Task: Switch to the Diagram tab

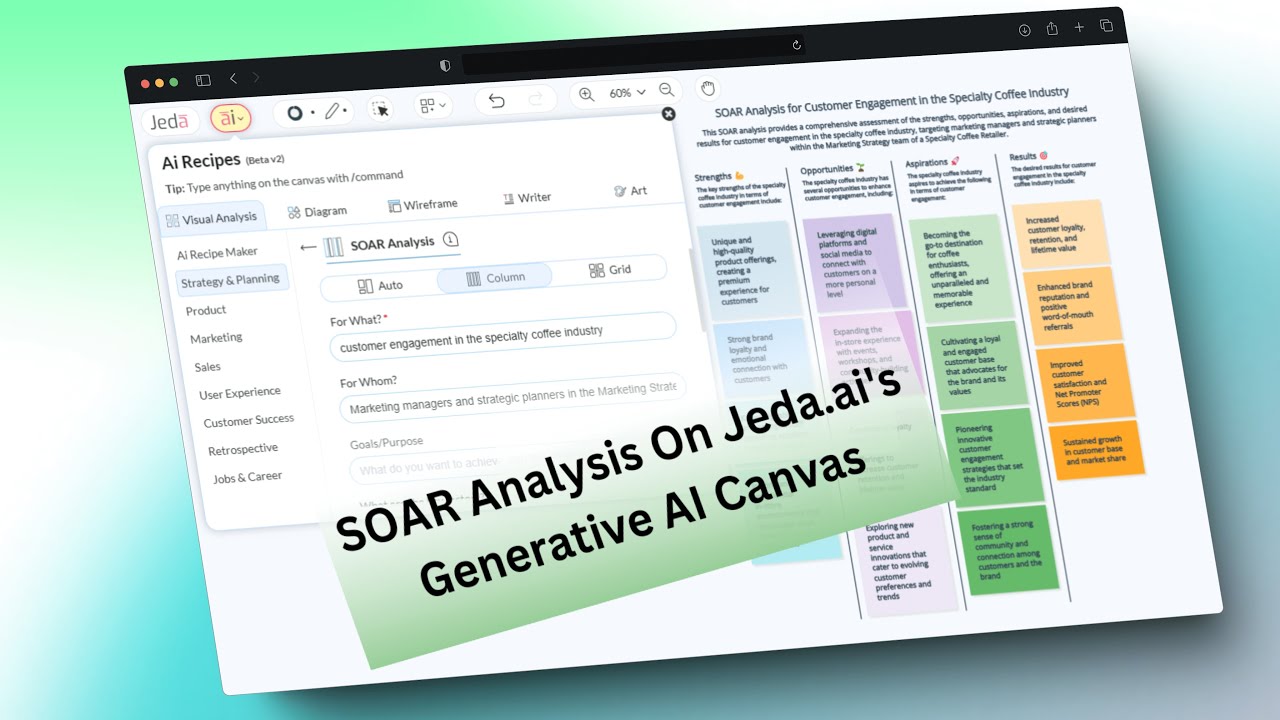Action: click(317, 211)
